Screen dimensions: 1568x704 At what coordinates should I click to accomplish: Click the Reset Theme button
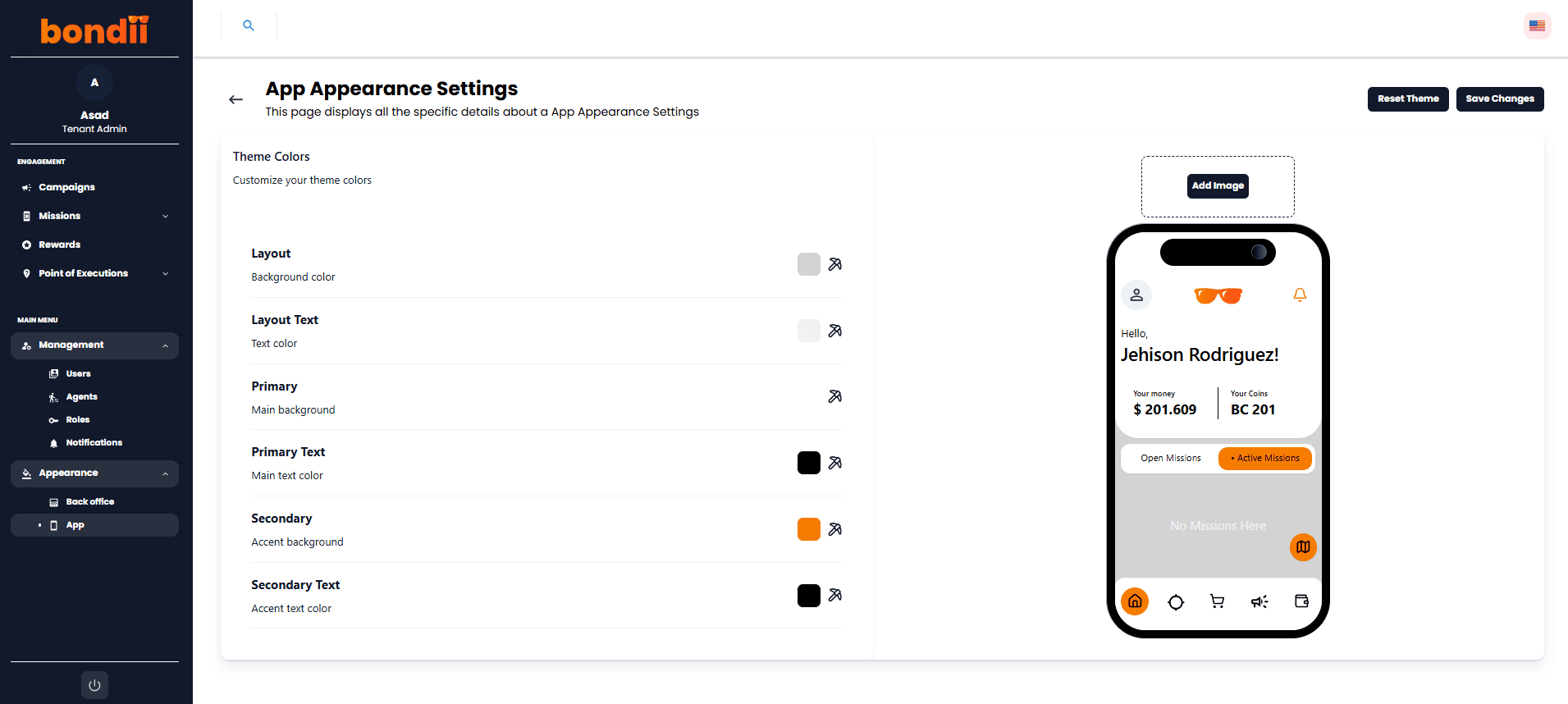[x=1408, y=98]
